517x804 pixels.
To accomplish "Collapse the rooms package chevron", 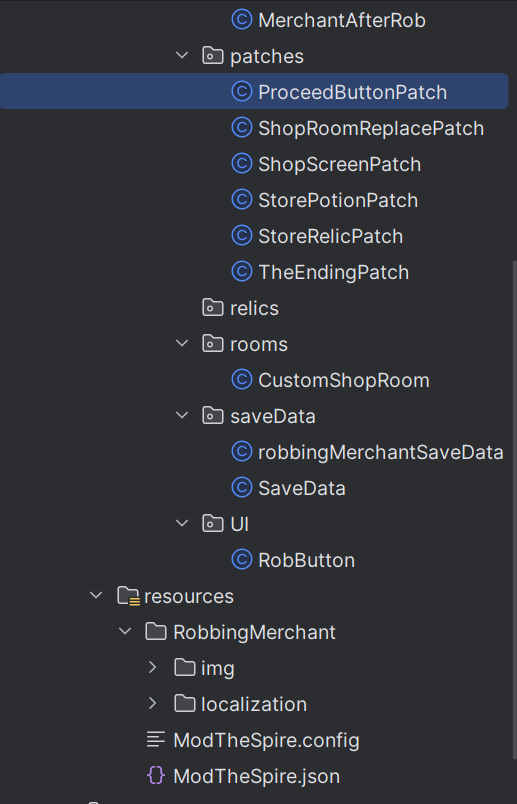I will [x=182, y=343].
